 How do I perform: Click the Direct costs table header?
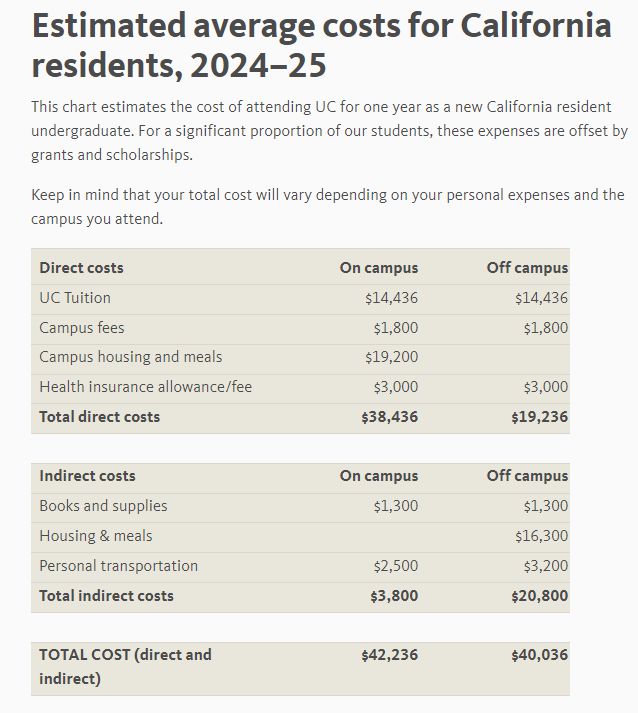pos(81,268)
